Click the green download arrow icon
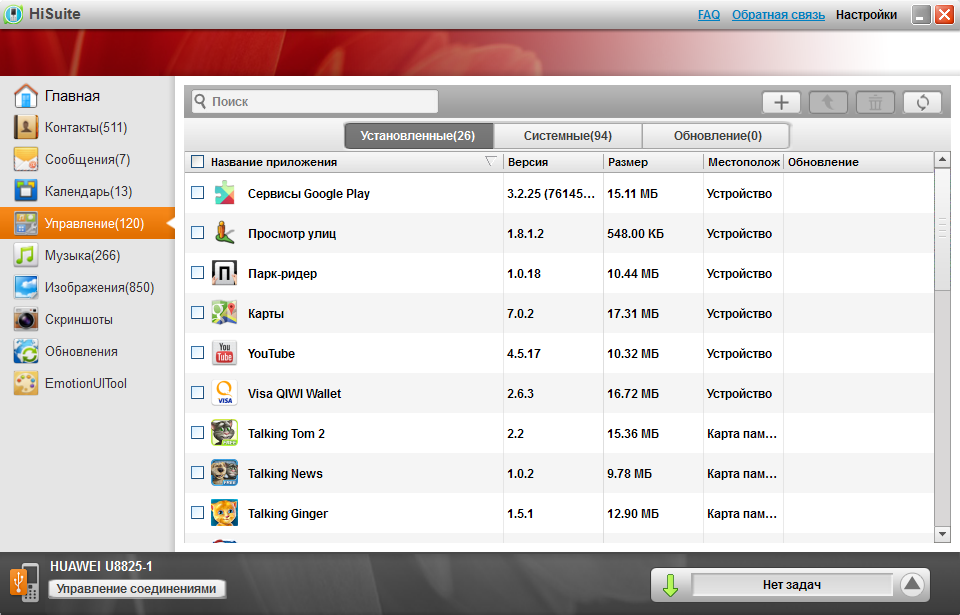Viewport: 960px width, 615px height. click(x=670, y=585)
